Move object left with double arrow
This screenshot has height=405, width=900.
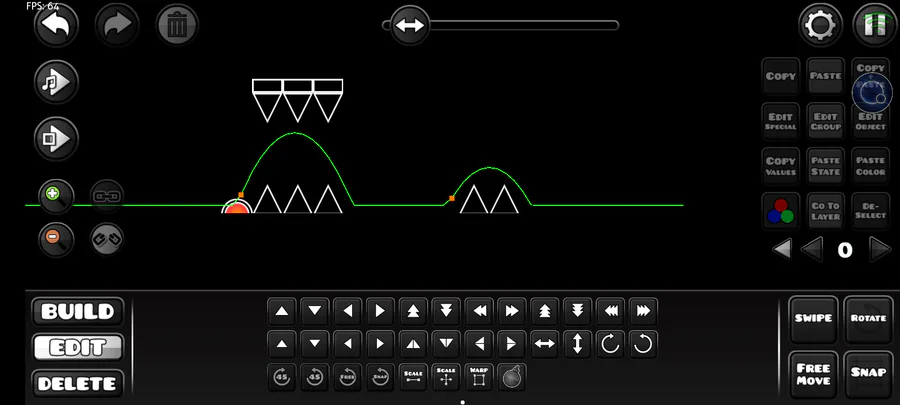[x=479, y=311]
